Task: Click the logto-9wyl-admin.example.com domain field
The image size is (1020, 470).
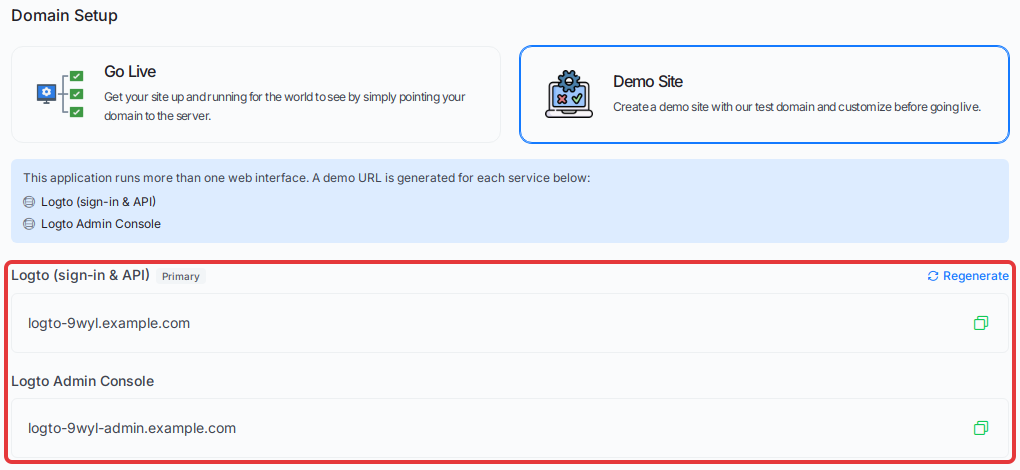Action: pyautogui.click(x=509, y=428)
